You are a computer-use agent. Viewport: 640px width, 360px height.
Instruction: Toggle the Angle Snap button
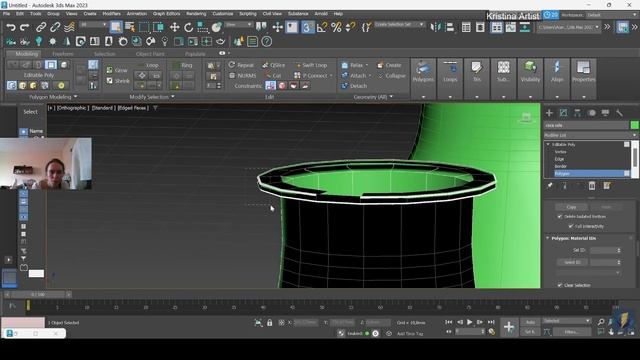(x=322, y=27)
